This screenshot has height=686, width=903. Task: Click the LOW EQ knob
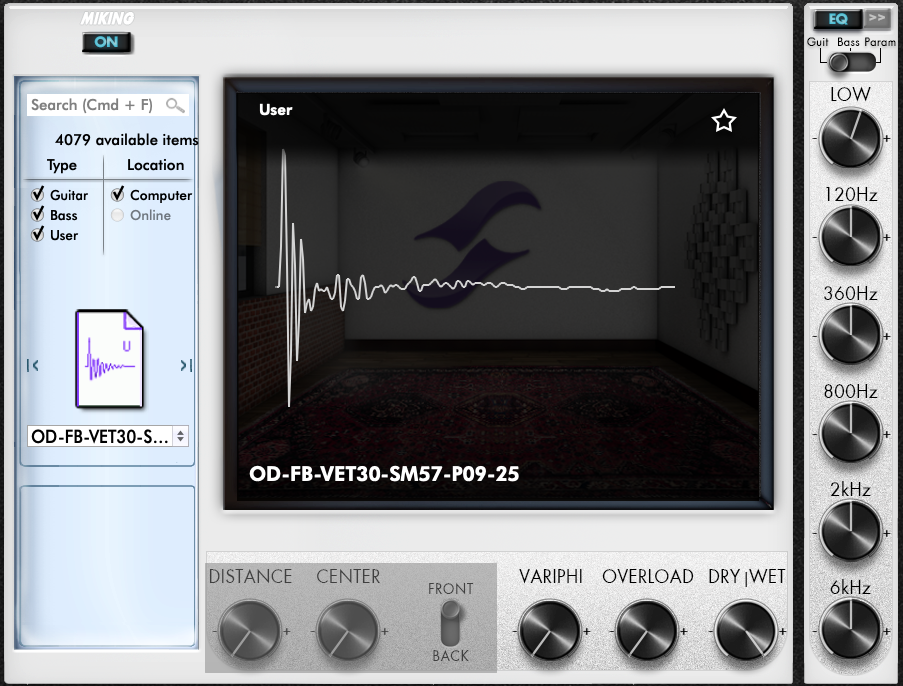click(851, 138)
